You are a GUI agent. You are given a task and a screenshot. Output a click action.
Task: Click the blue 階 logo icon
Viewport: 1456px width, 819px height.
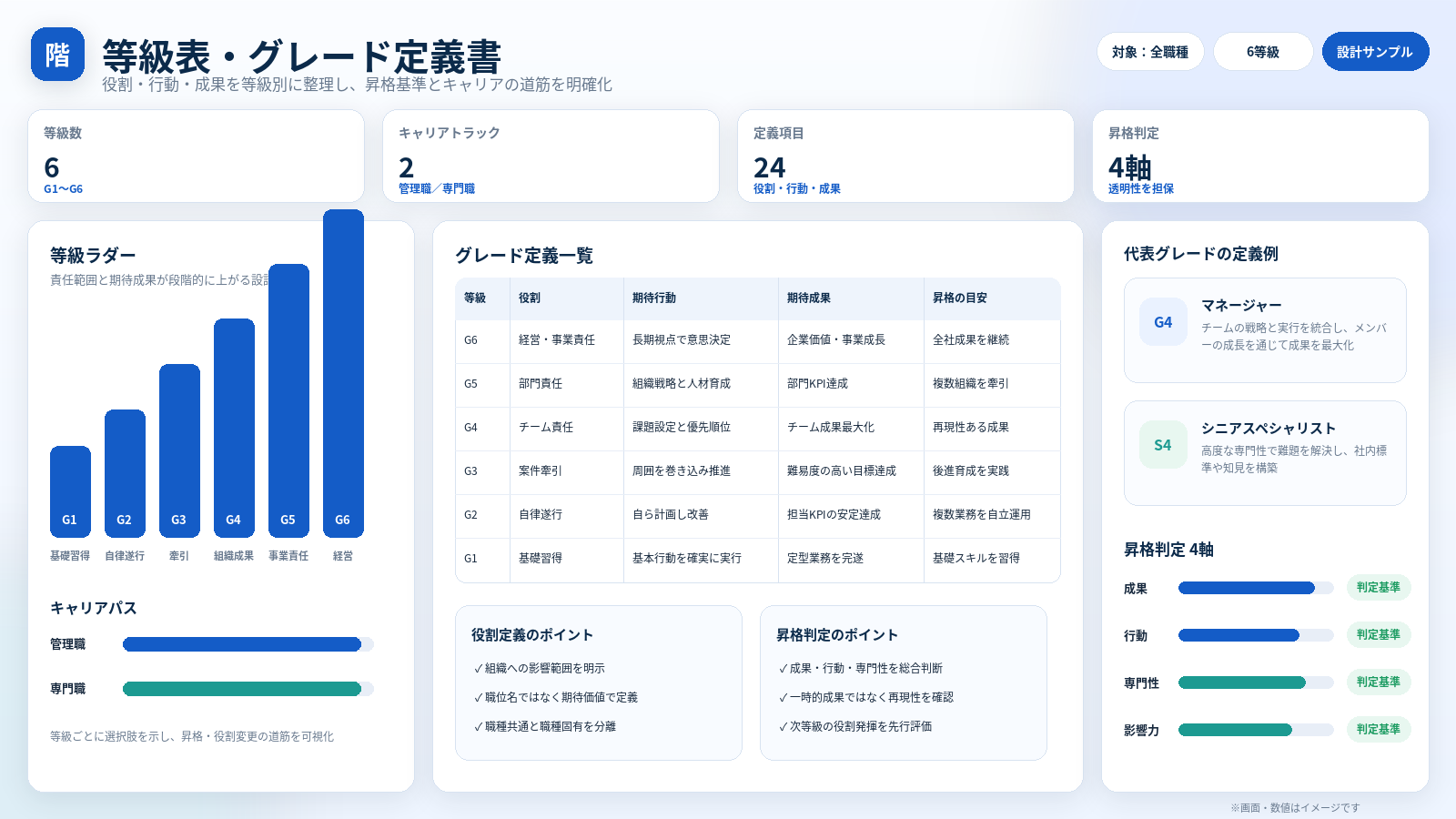57,55
